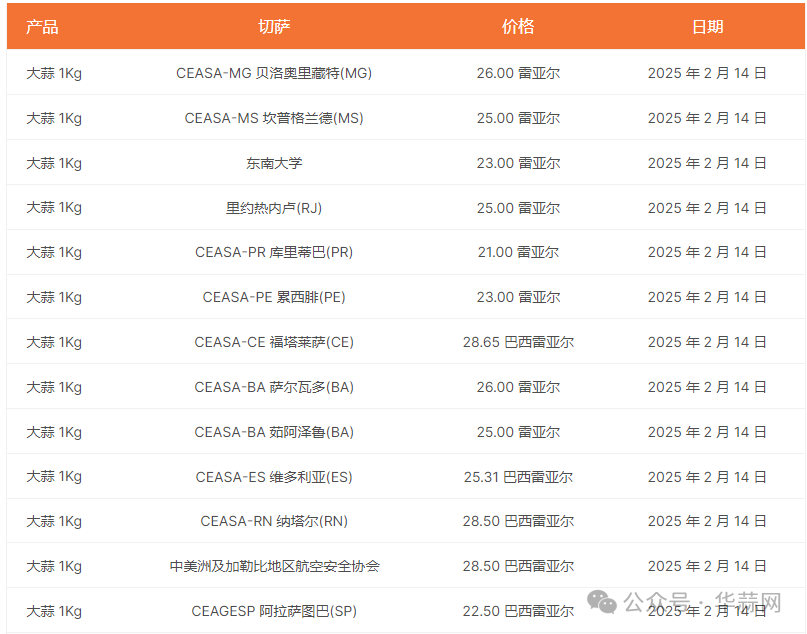807x634 pixels.
Task: Click the 23.00 雷亚尔 price in the 东南大学 row
Action: (x=518, y=163)
